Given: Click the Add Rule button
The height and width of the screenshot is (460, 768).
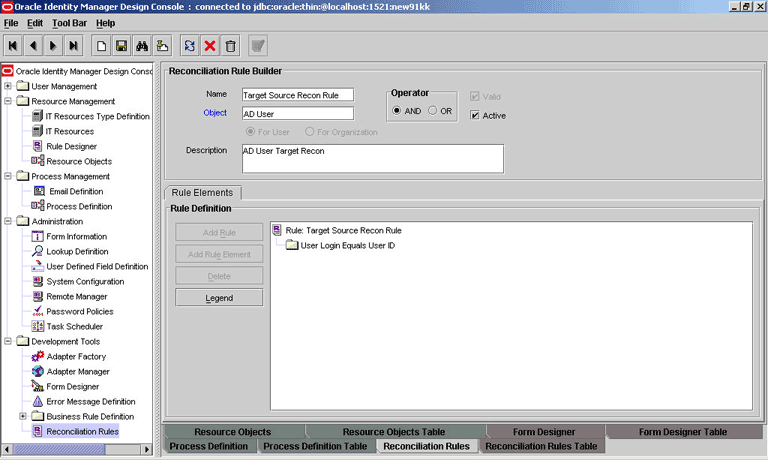Looking at the screenshot, I should click(219, 233).
